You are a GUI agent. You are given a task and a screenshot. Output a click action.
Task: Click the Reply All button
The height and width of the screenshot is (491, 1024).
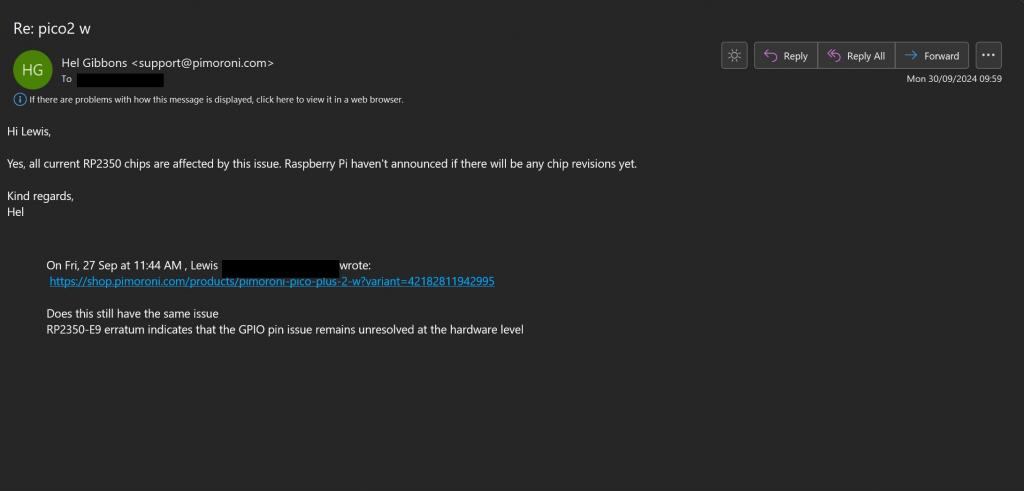pos(856,56)
